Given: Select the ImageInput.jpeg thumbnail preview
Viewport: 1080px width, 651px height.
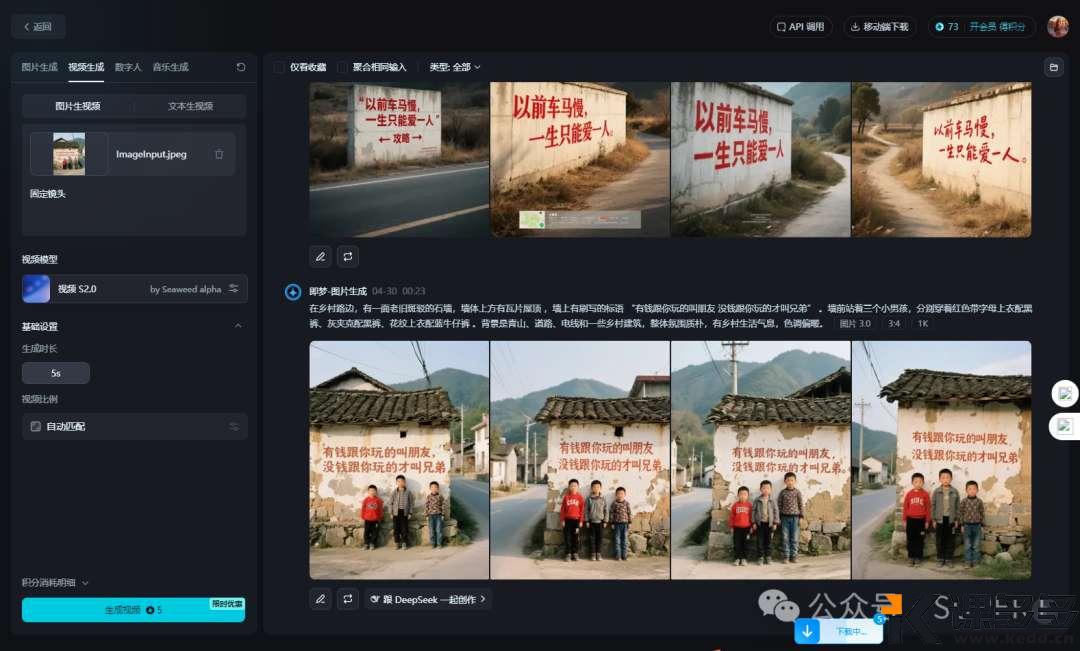Looking at the screenshot, I should [68, 154].
